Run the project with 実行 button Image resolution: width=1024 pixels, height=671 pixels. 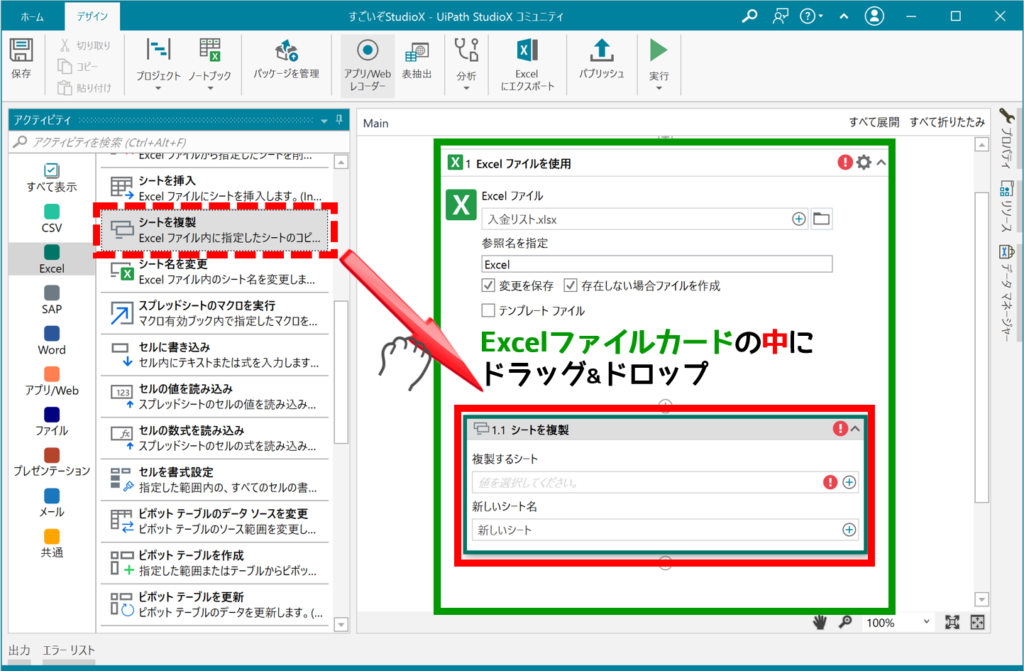pos(658,64)
